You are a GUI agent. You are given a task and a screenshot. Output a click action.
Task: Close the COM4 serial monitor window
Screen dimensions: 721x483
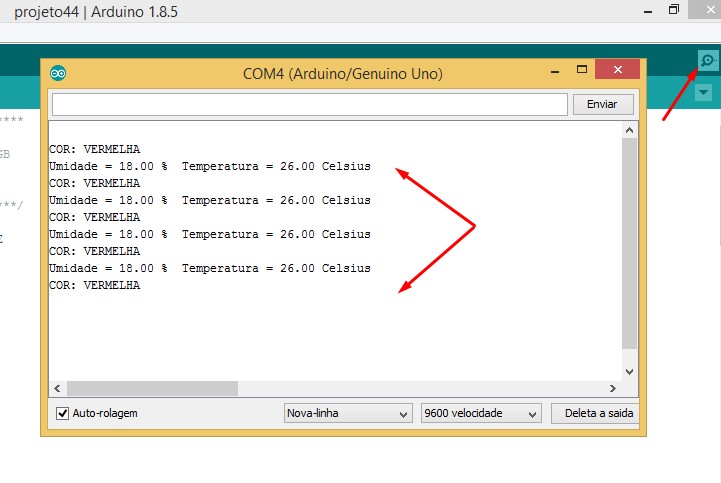pyautogui.click(x=618, y=69)
